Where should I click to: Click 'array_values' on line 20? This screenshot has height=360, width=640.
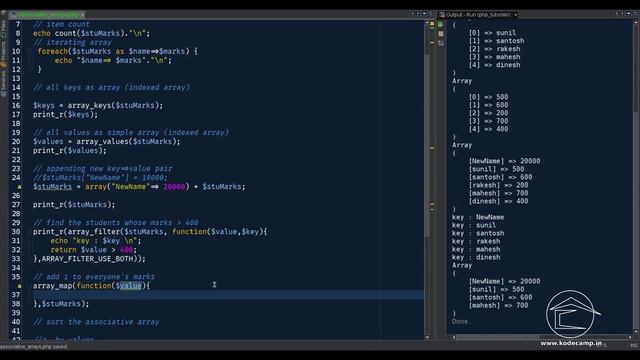102,142
